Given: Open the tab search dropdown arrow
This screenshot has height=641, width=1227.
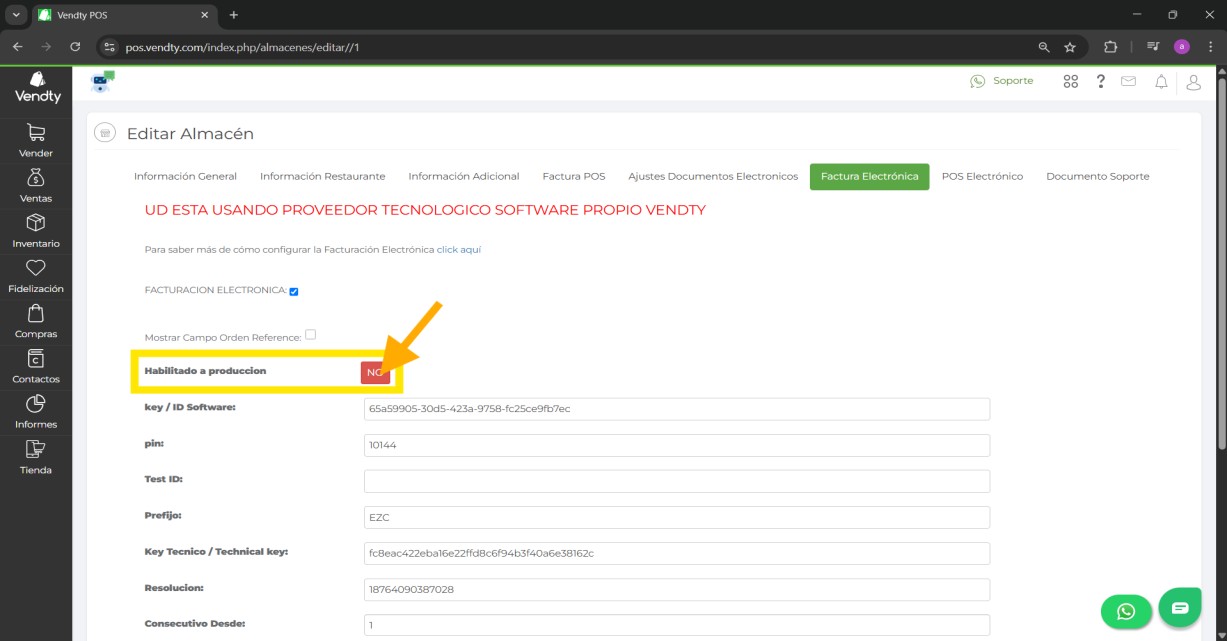Looking at the screenshot, I should (x=16, y=15).
